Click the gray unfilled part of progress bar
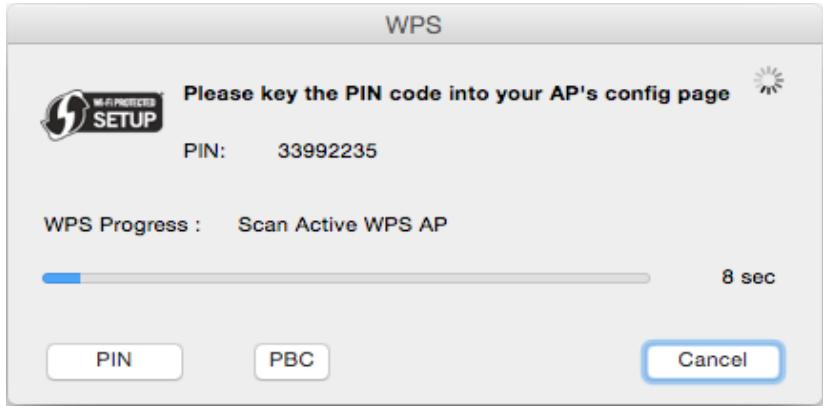The width and height of the screenshot is (823, 406). point(365,278)
